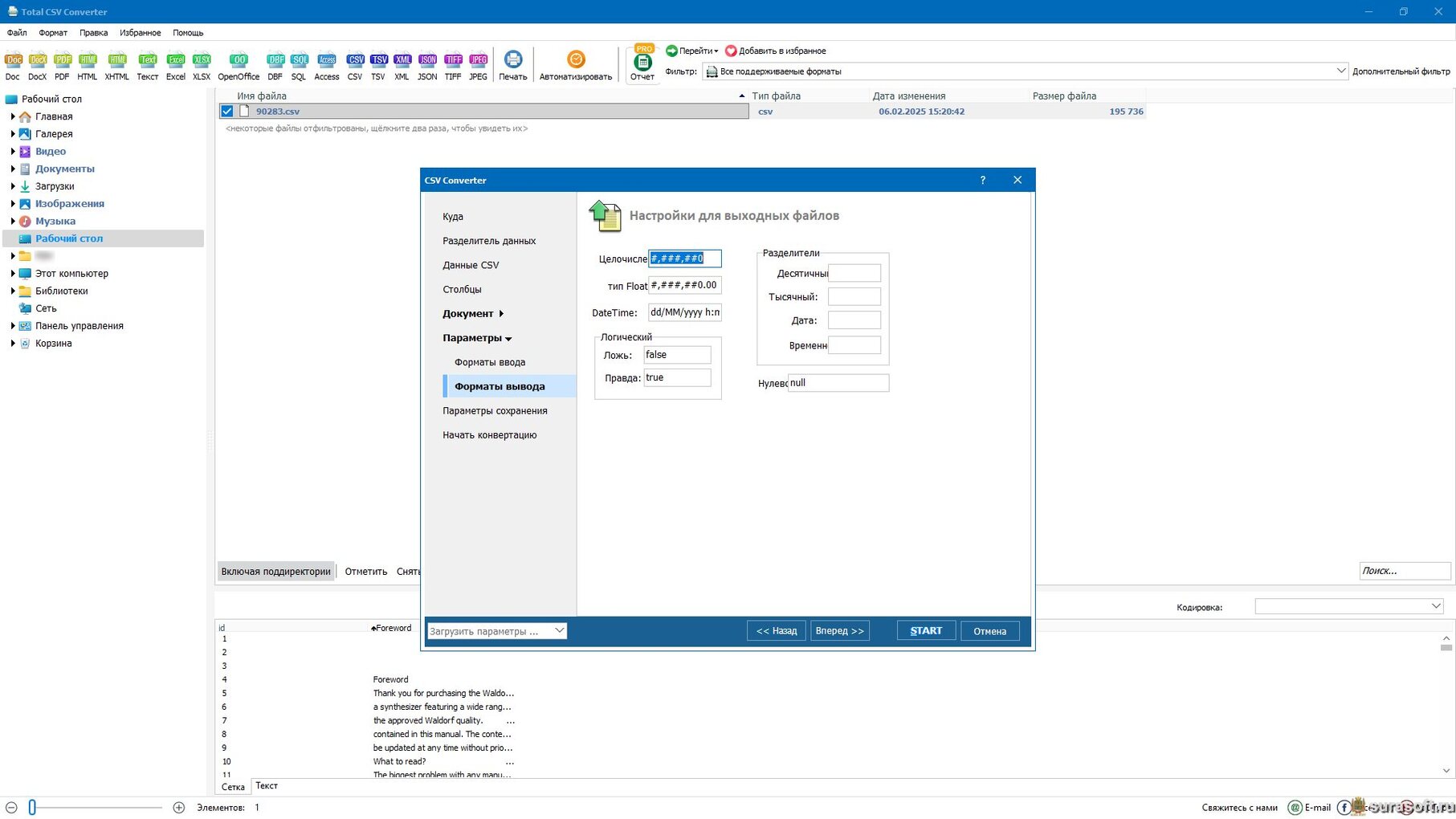Open the Помощь menu
The image size is (1456, 819).
point(188,33)
